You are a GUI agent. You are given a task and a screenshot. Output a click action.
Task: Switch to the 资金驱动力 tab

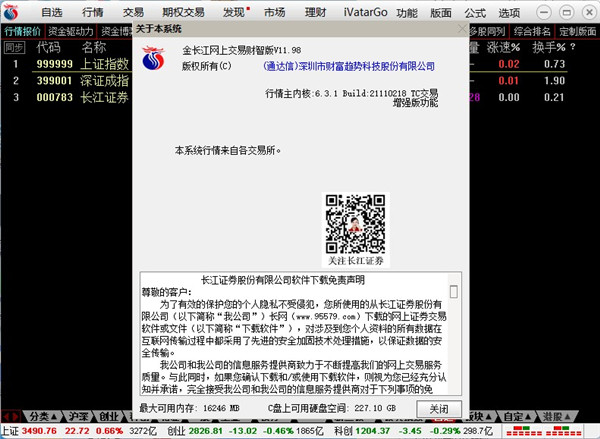69,31
